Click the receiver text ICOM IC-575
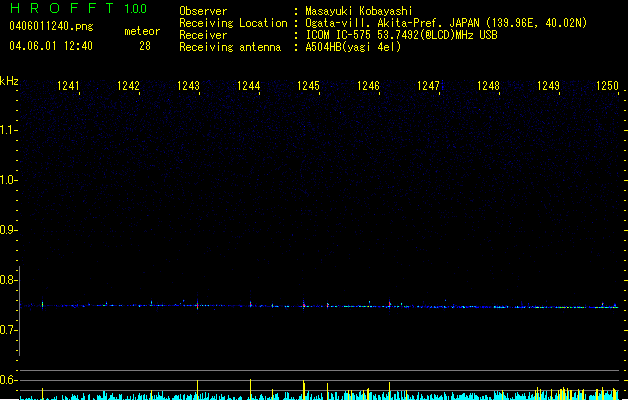629x400 pixels. (338, 35)
